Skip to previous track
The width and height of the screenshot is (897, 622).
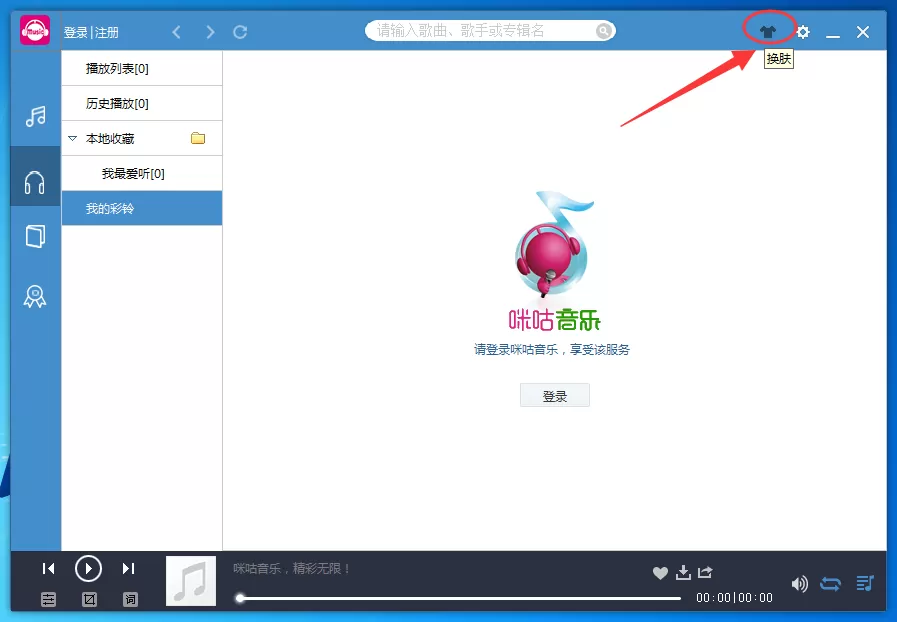pyautogui.click(x=49, y=568)
